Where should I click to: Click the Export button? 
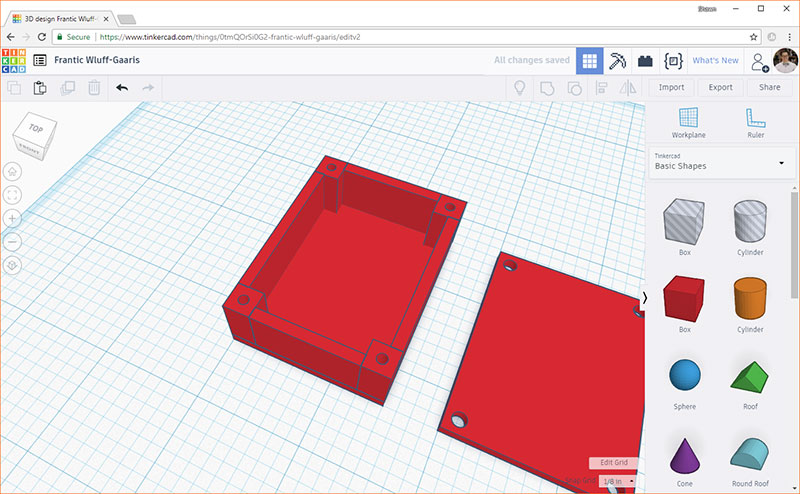720,88
